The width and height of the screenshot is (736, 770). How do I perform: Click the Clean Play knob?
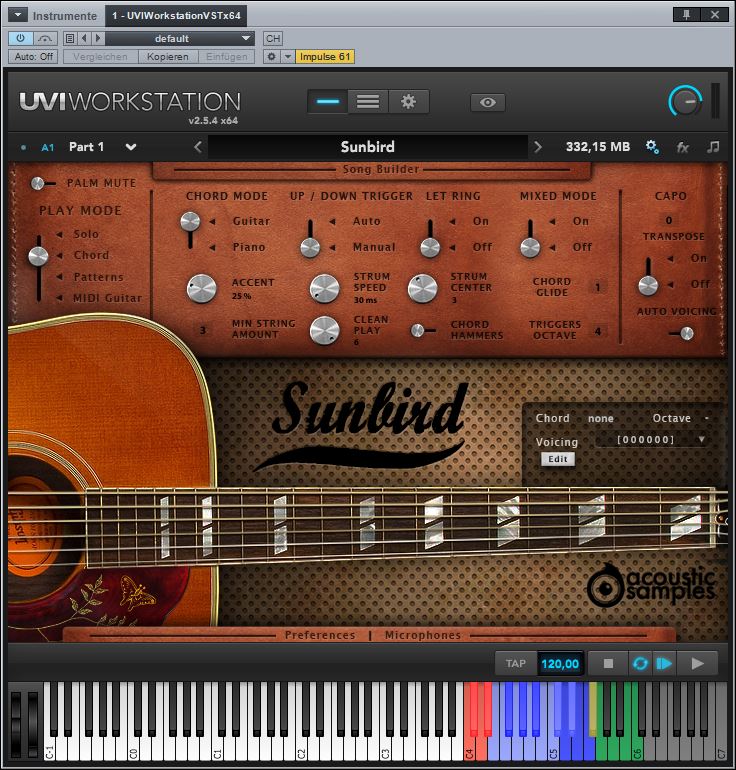click(x=324, y=330)
